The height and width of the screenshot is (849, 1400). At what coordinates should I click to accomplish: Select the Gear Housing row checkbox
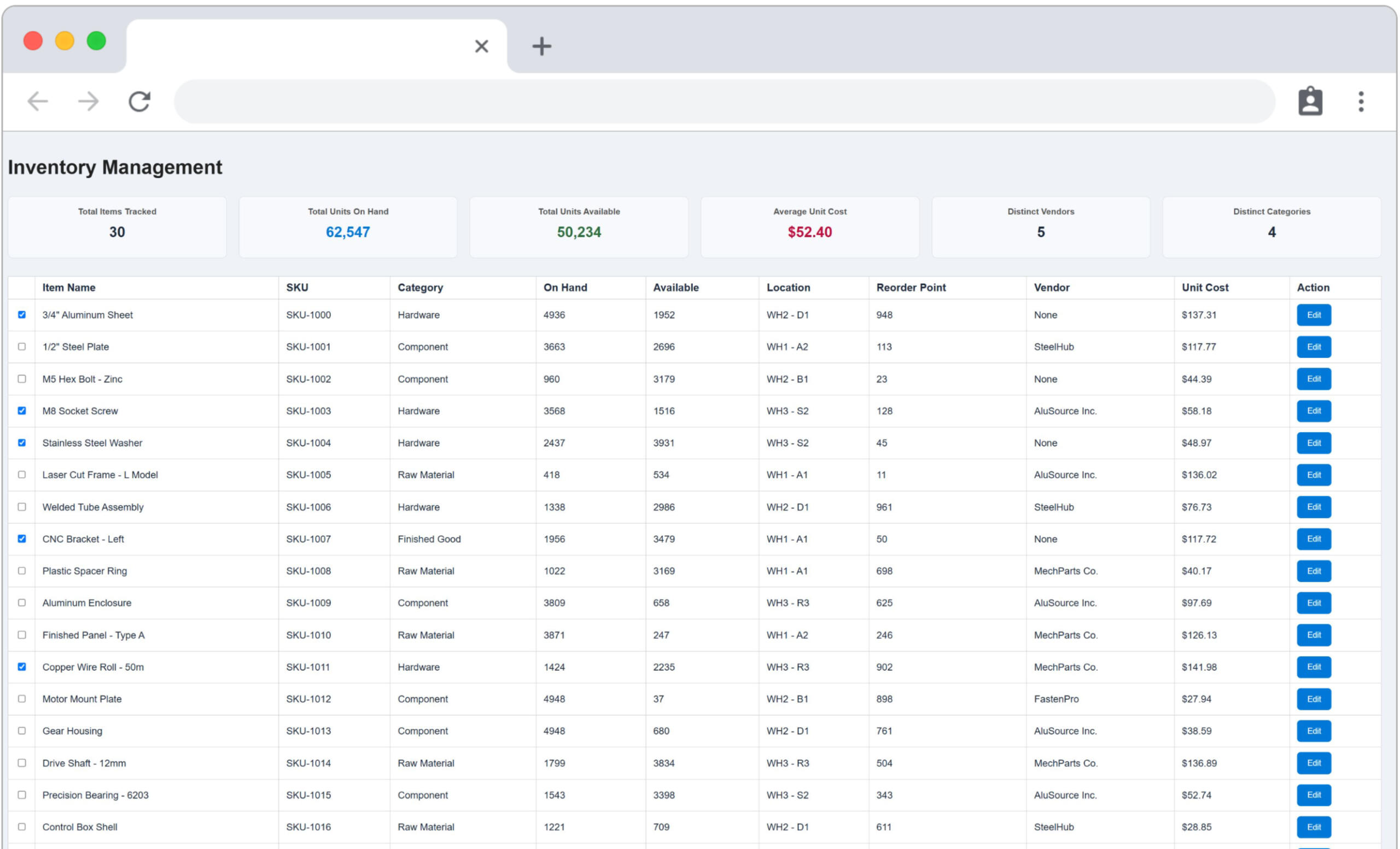[x=21, y=731]
